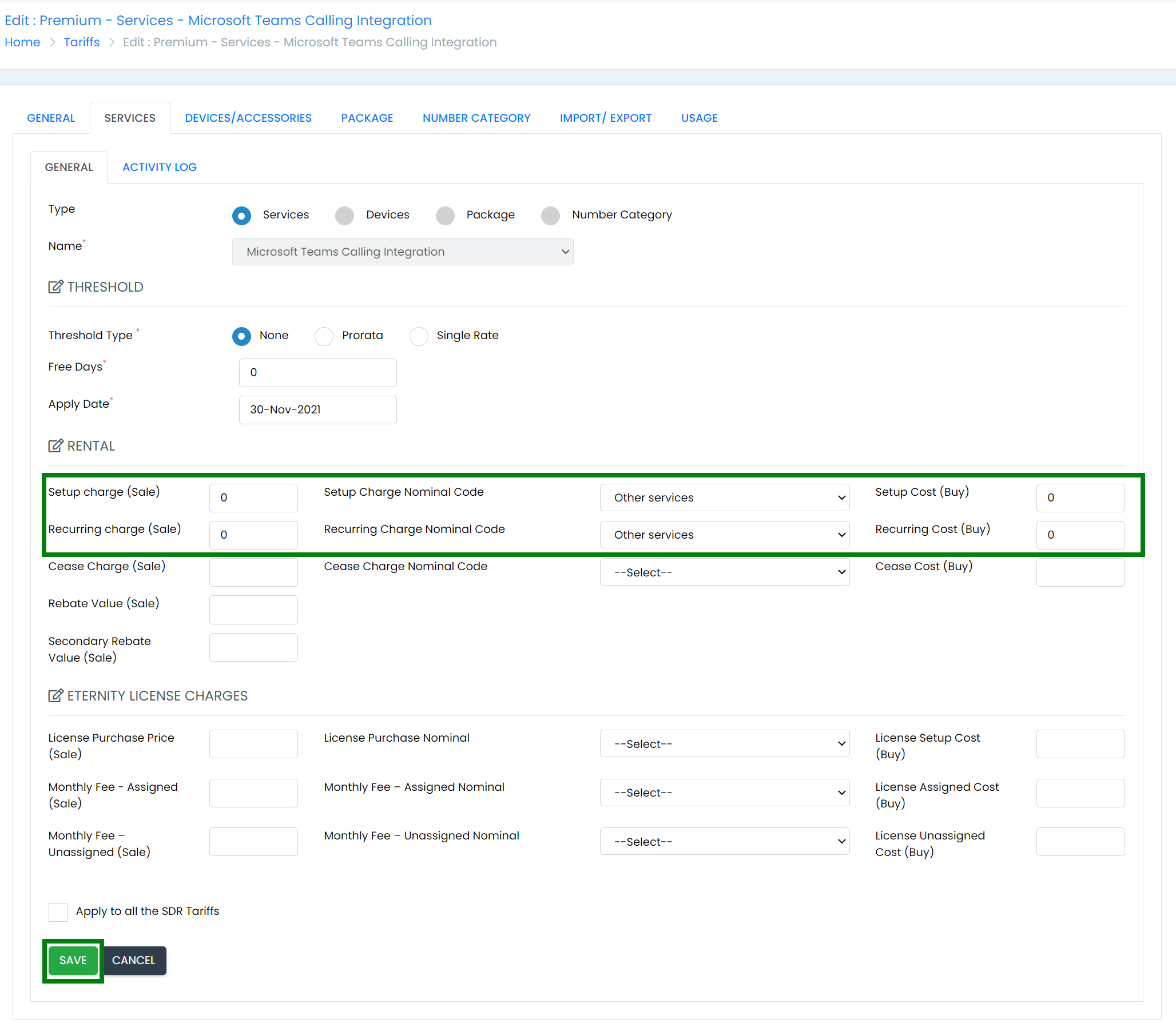Open the Activity Log sub-tab
Viewport: 1176px width, 1023px height.
160,167
